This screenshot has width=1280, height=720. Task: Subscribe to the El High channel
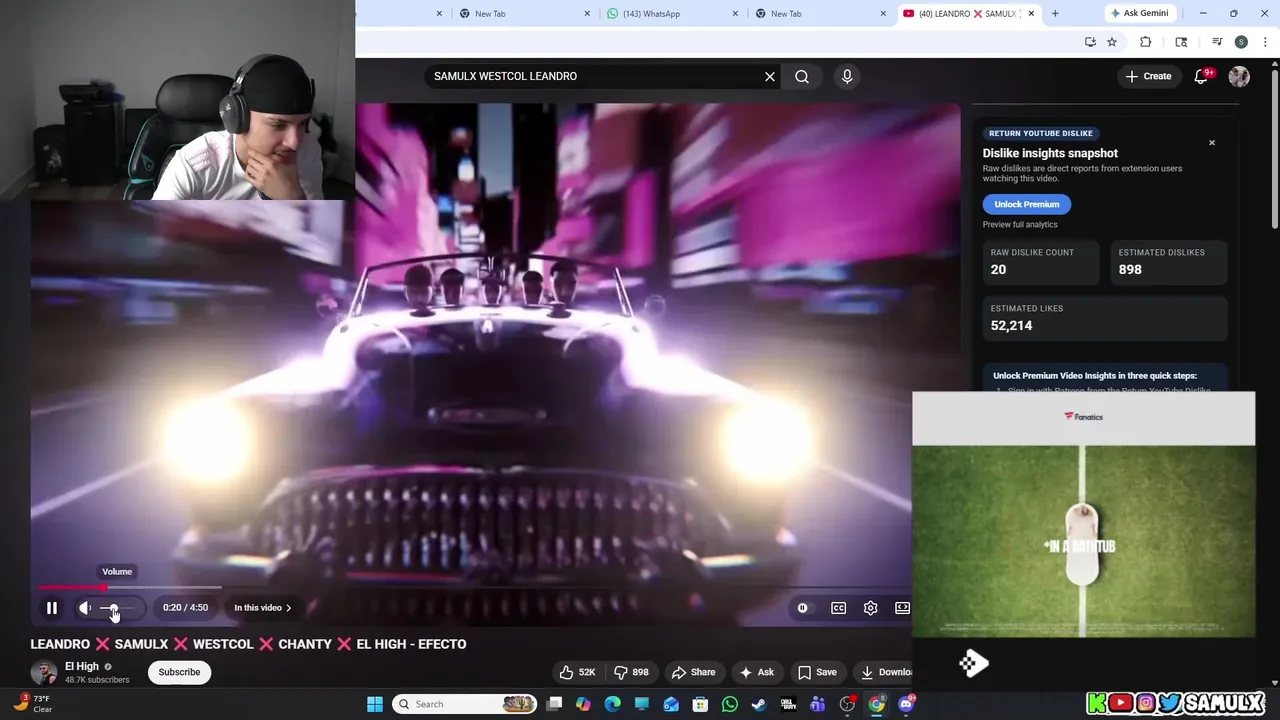coord(179,672)
